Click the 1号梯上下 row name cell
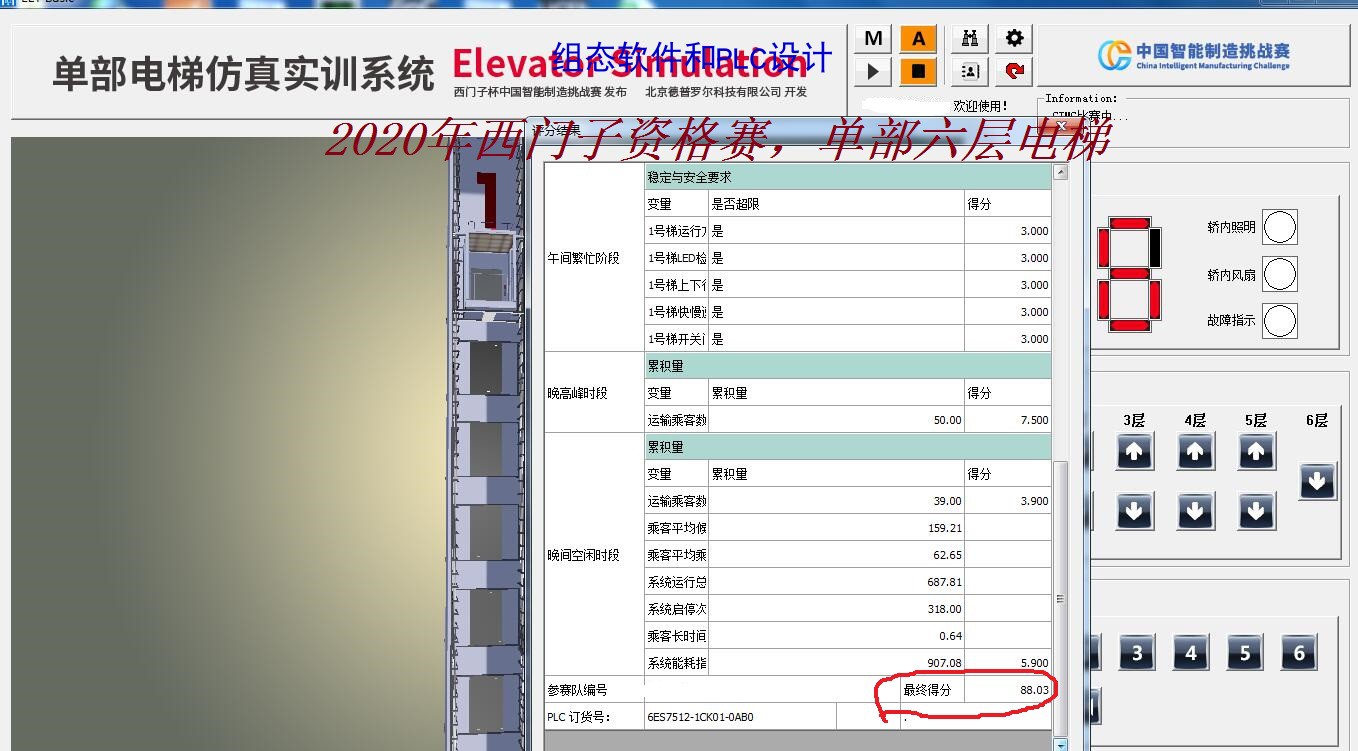 [677, 285]
